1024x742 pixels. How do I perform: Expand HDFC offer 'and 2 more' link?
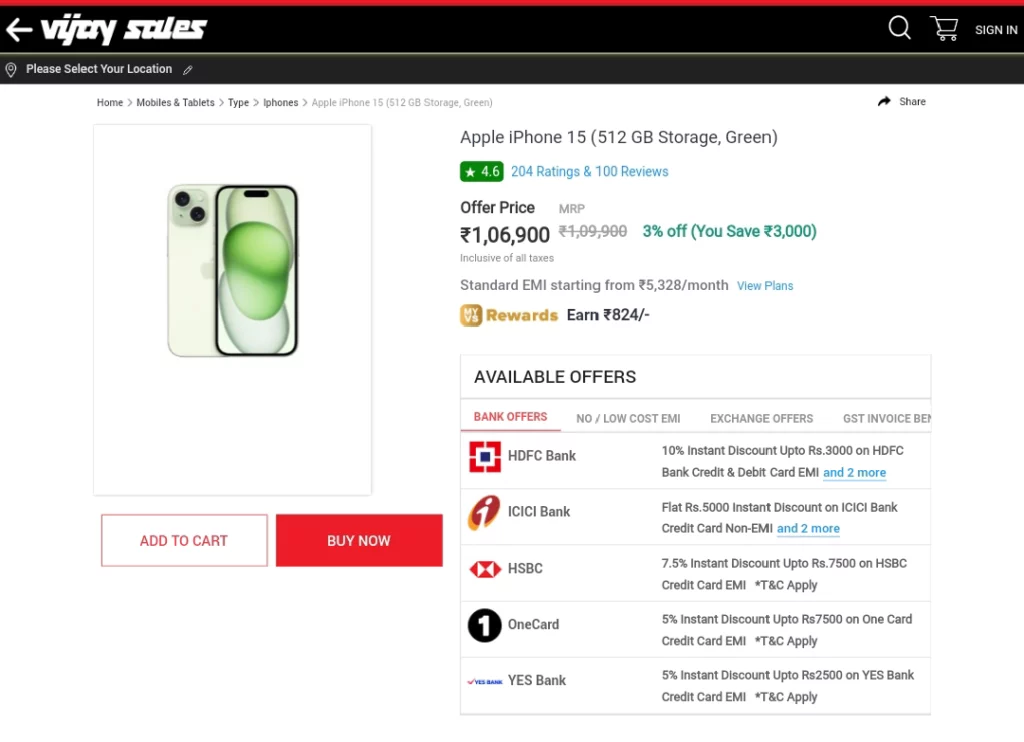[x=854, y=472]
